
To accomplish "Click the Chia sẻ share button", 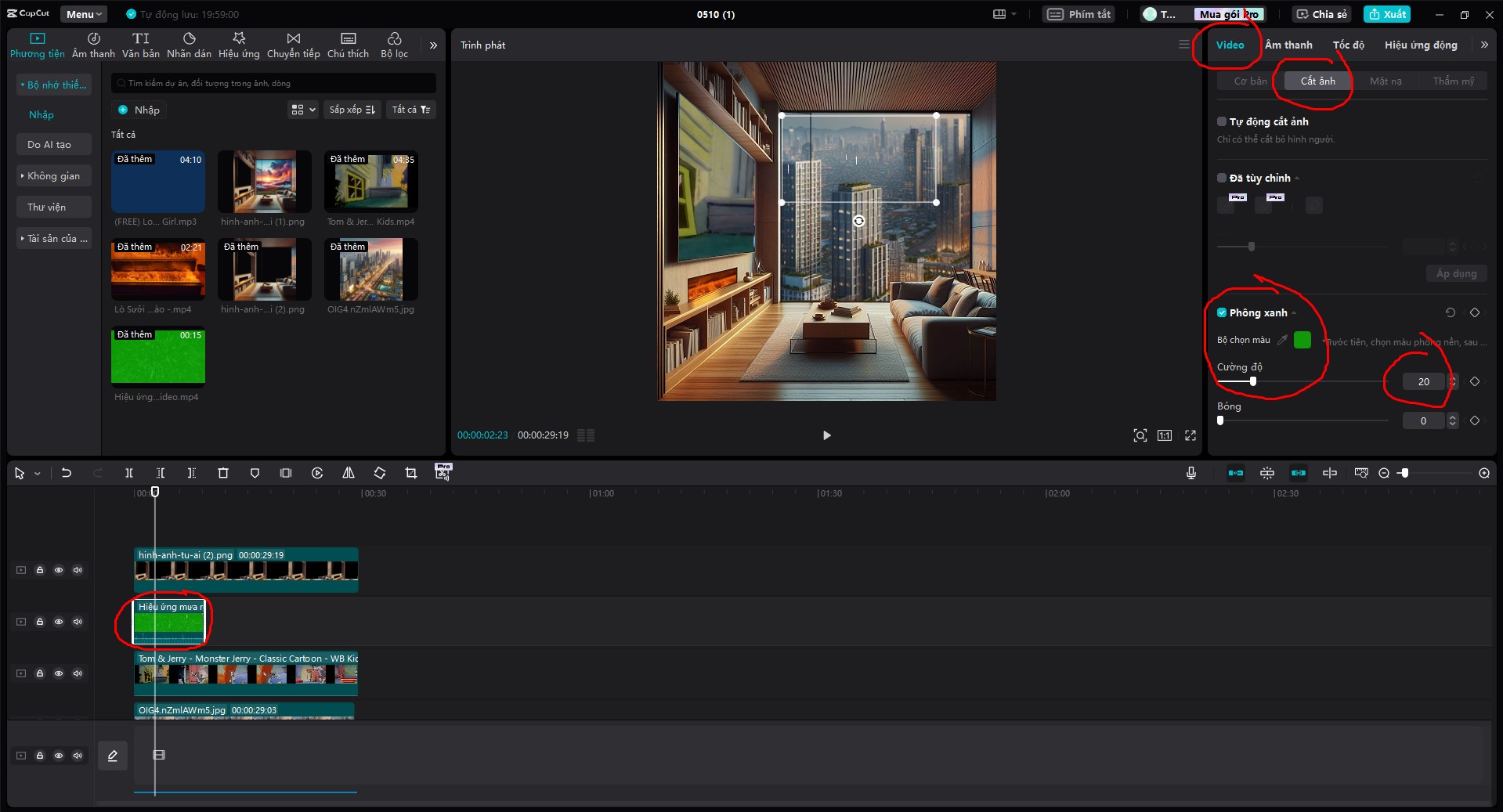I will [1322, 14].
